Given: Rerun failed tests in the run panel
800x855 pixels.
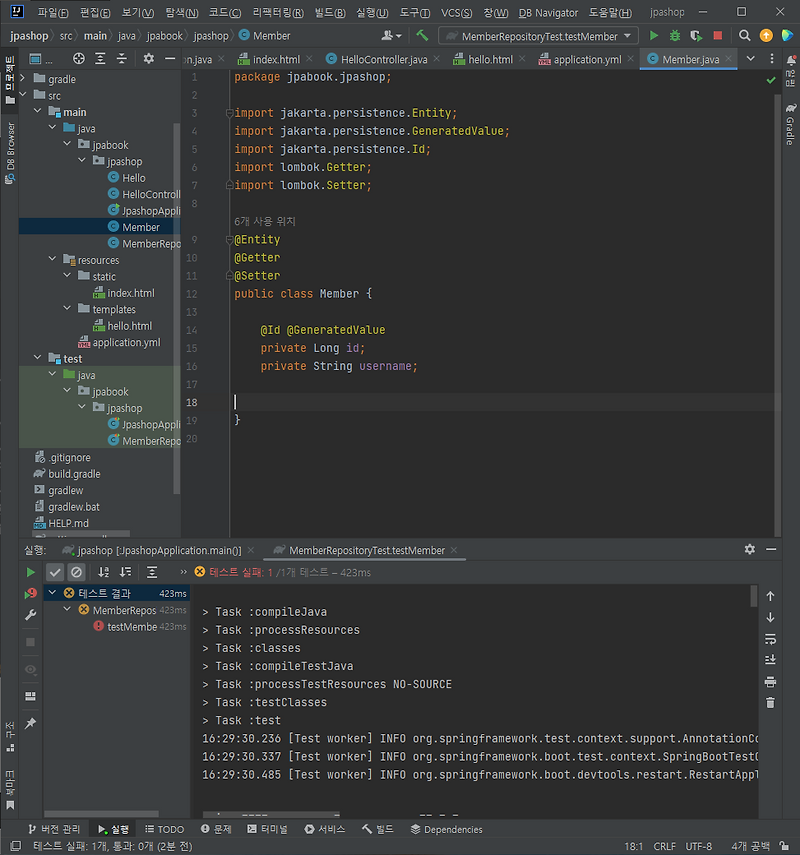Looking at the screenshot, I should coord(30,592).
